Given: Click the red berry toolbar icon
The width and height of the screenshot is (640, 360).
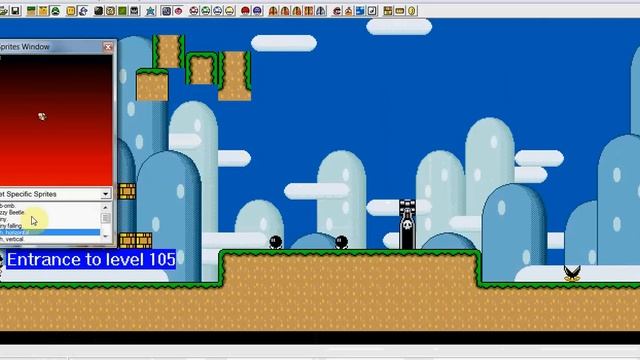Looking at the screenshot, I should click(x=178, y=11).
